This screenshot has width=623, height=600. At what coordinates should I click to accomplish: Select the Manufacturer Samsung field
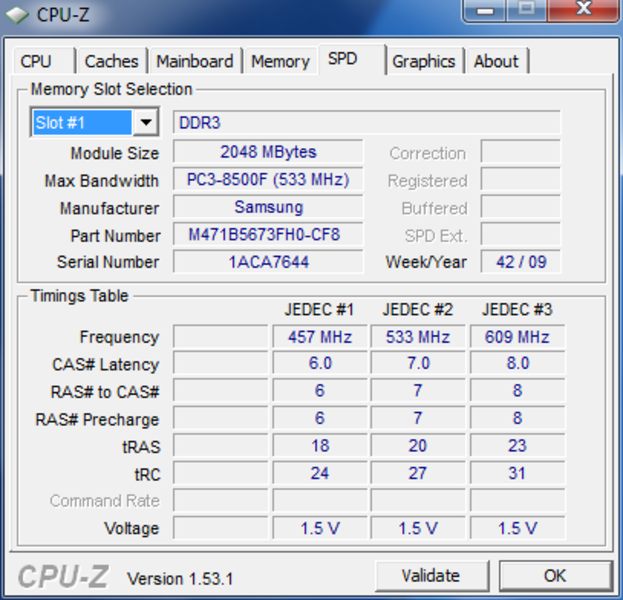click(267, 207)
